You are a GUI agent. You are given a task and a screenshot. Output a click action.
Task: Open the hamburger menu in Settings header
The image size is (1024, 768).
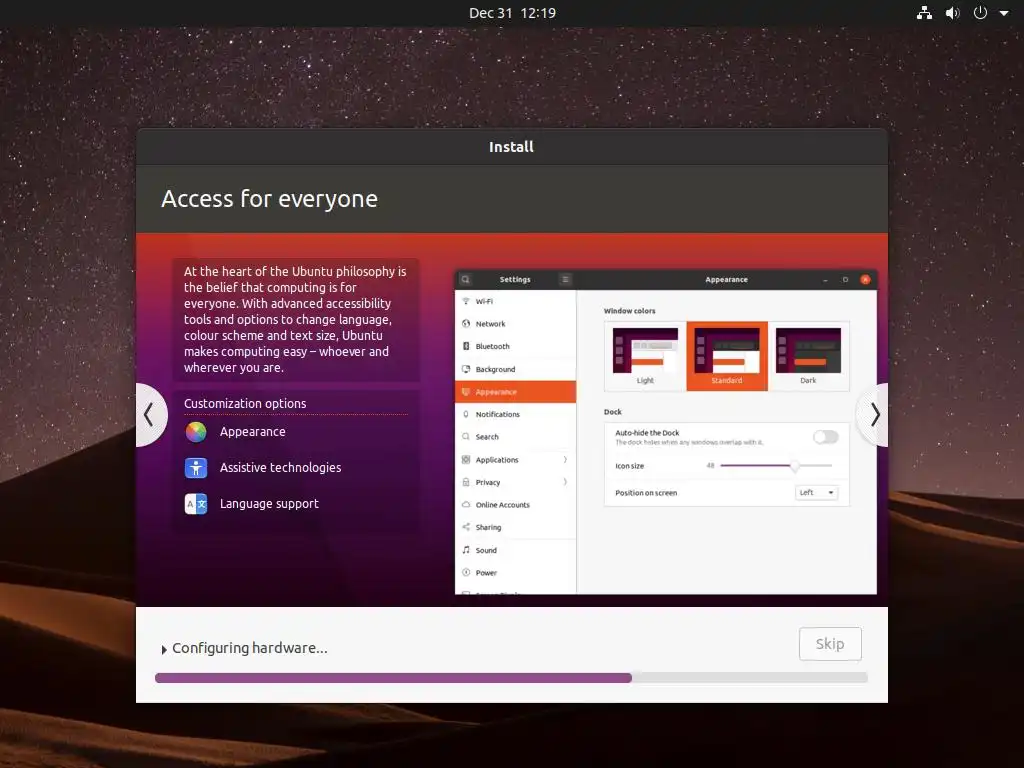(x=566, y=280)
